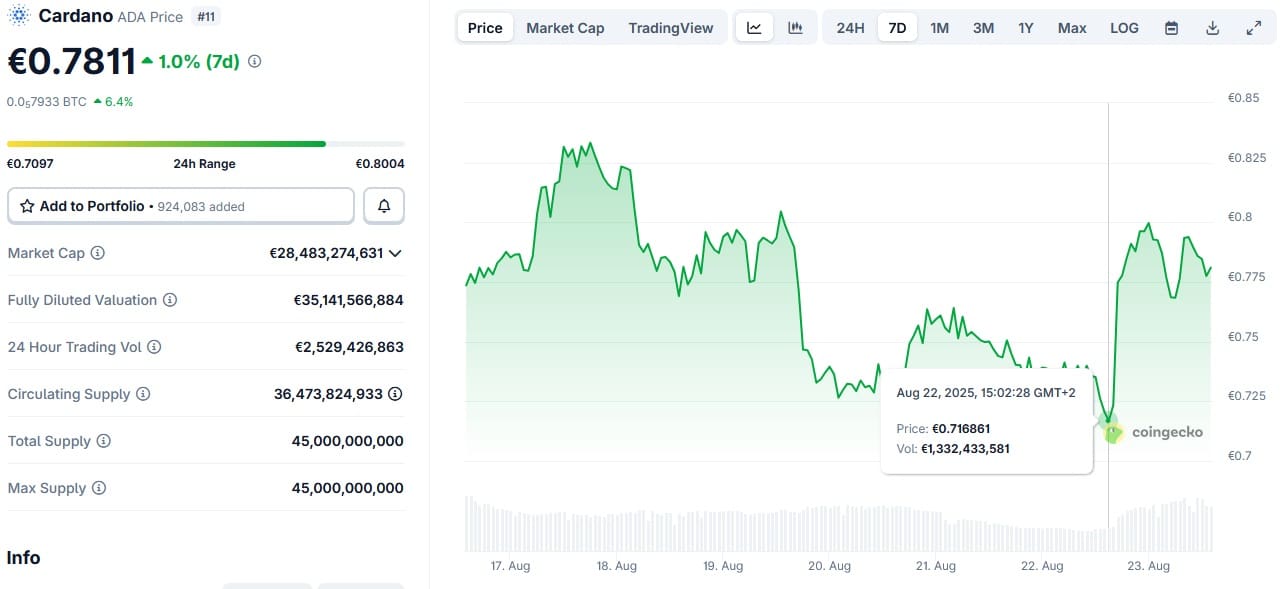Set chart range to 1M
Screen dimensions: 1284x589
[939, 28]
